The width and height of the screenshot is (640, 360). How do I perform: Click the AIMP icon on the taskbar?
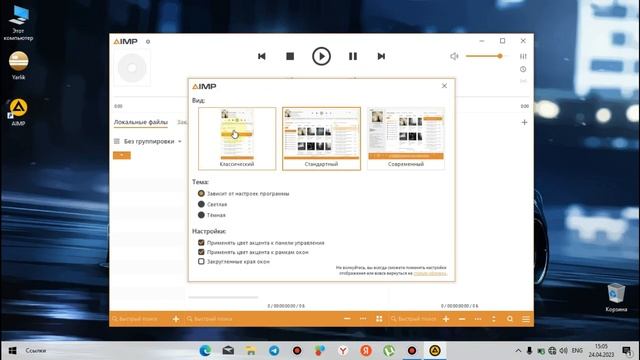coord(435,351)
